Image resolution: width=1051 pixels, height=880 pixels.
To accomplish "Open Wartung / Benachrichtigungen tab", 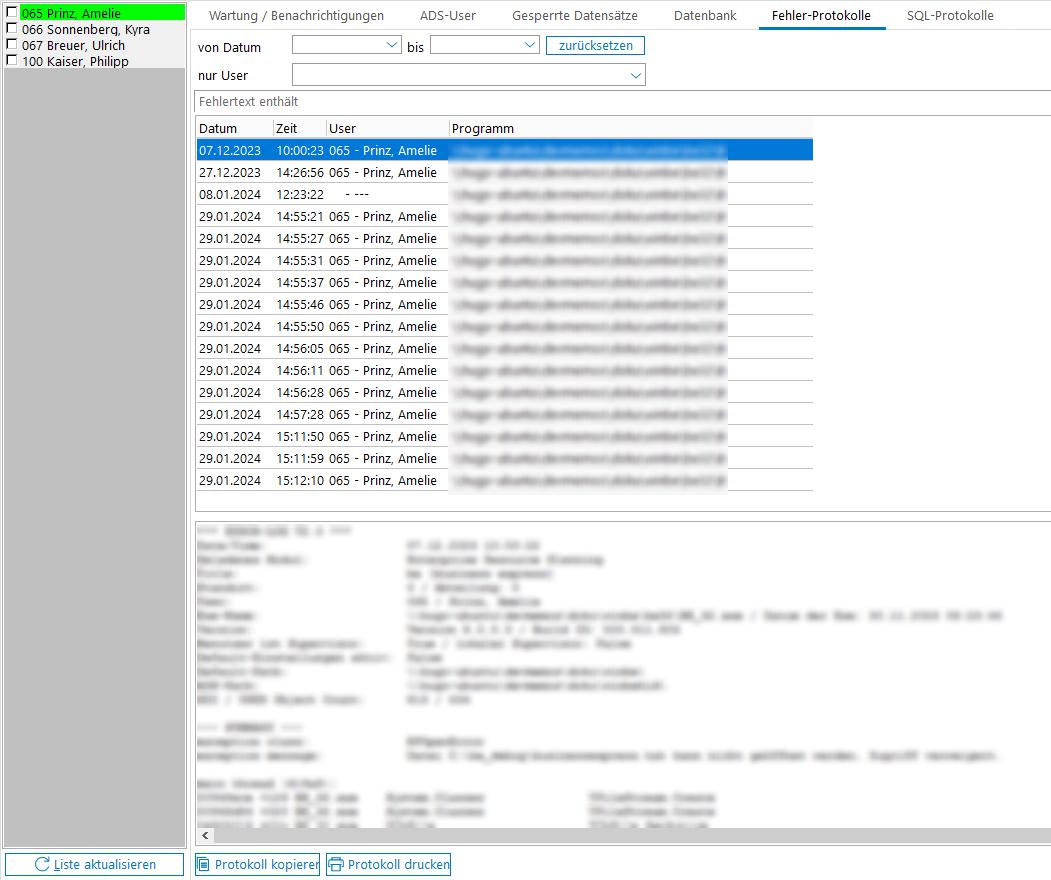I will click(296, 16).
